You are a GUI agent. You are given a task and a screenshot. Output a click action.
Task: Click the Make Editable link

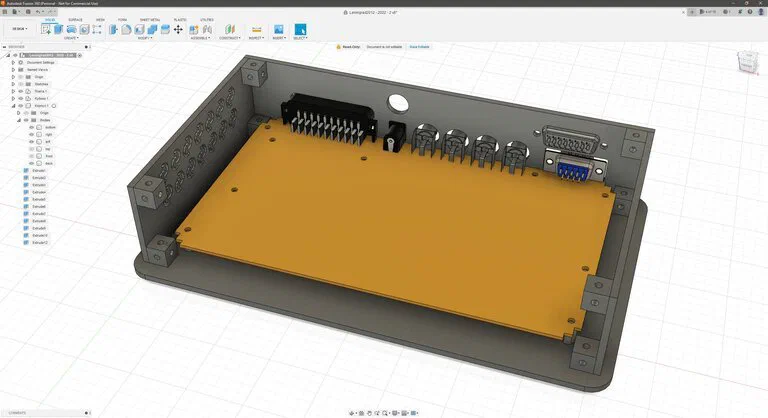click(419, 47)
